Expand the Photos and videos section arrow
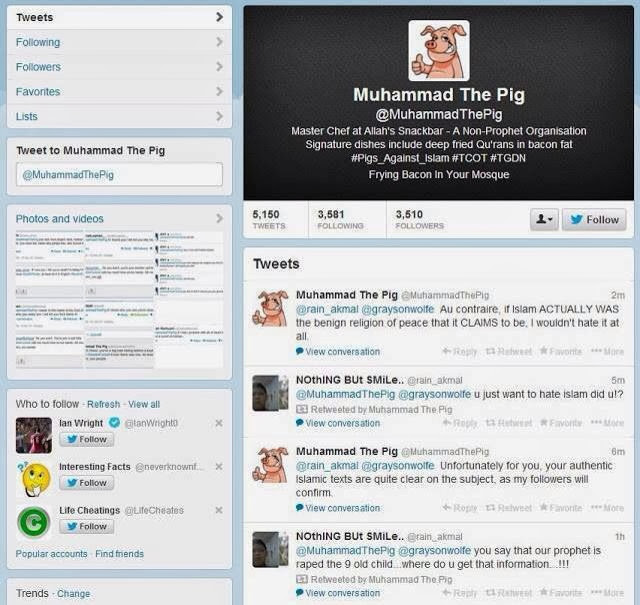 coord(220,218)
